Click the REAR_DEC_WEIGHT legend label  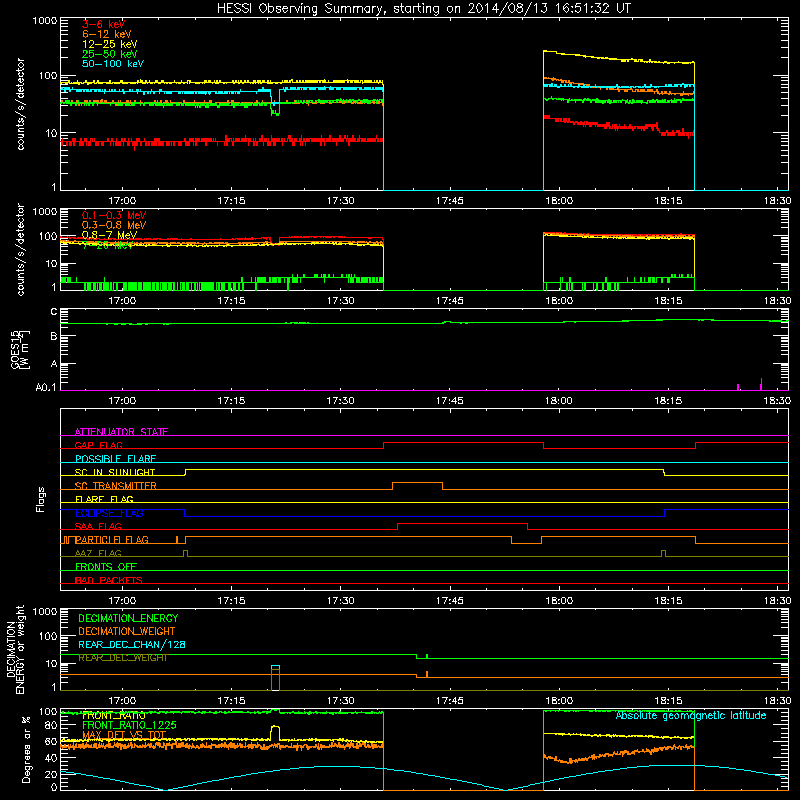tap(122, 658)
